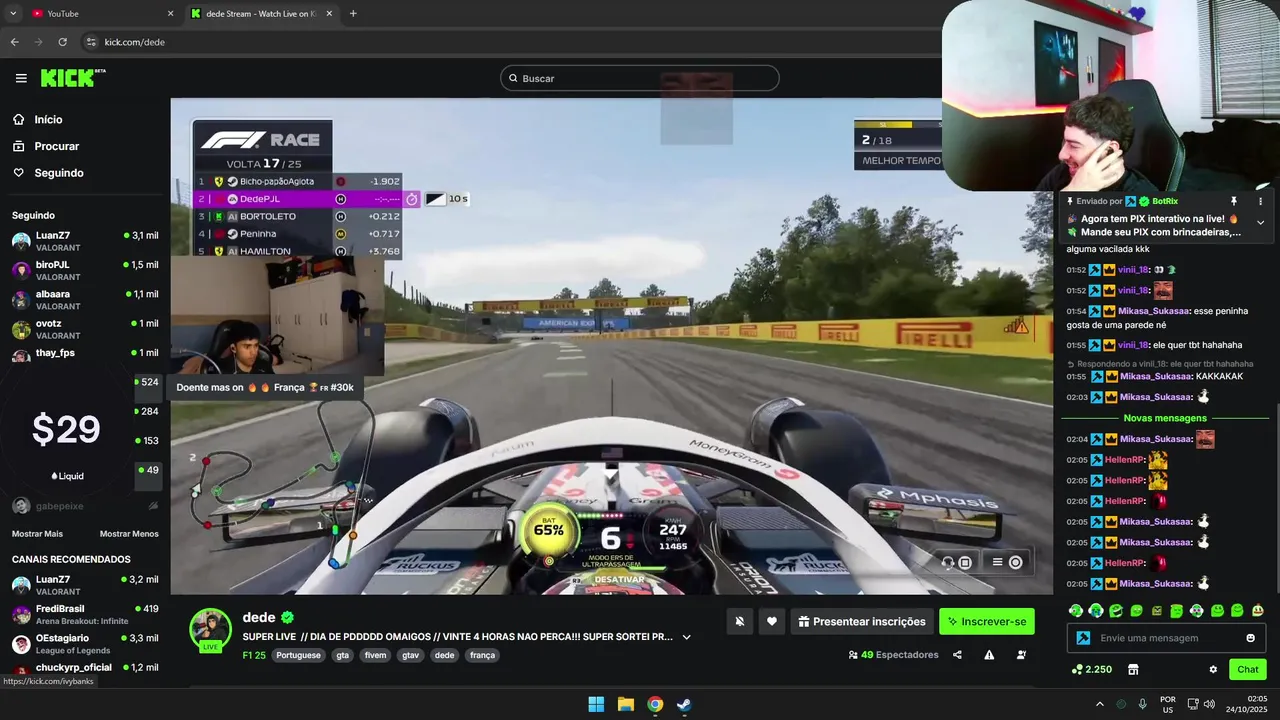Select the dede tag
The height and width of the screenshot is (720, 1280).
pyautogui.click(x=444, y=656)
